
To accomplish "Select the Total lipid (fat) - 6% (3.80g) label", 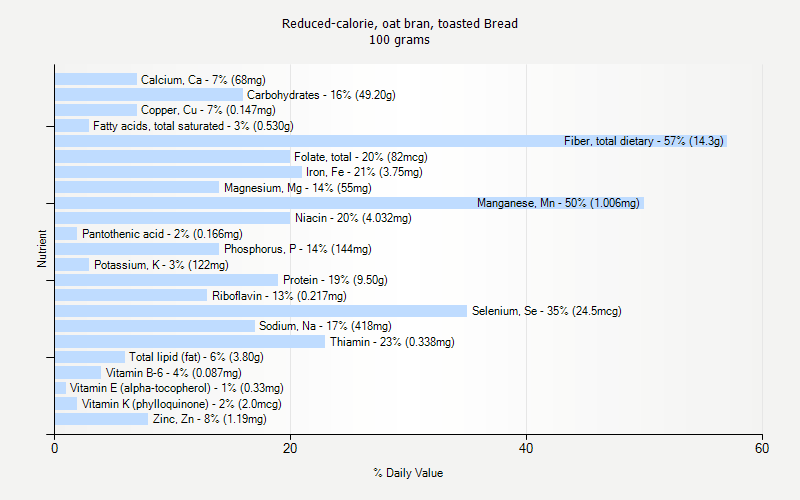I will click(x=196, y=357).
